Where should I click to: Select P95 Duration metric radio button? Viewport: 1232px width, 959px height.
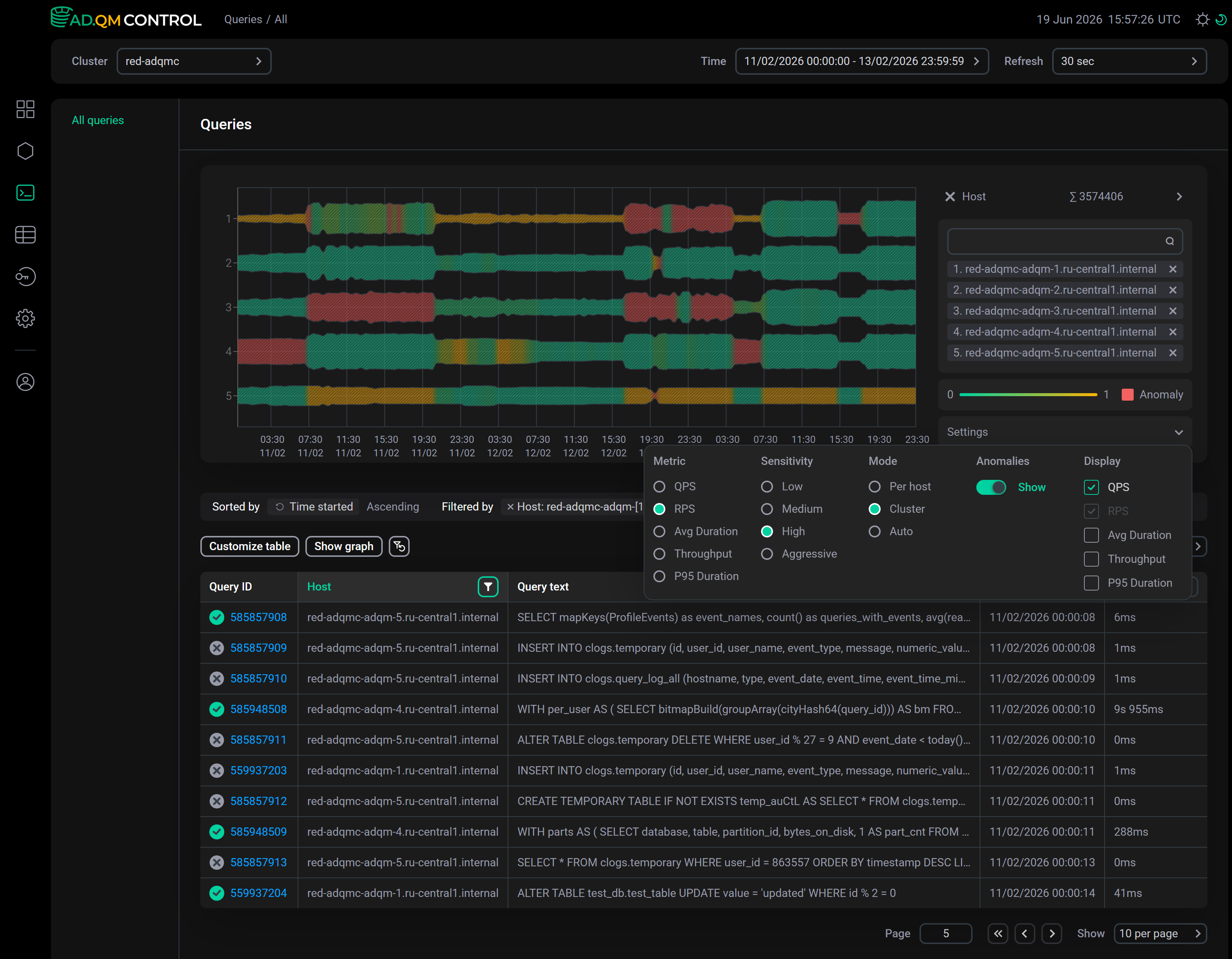659,577
